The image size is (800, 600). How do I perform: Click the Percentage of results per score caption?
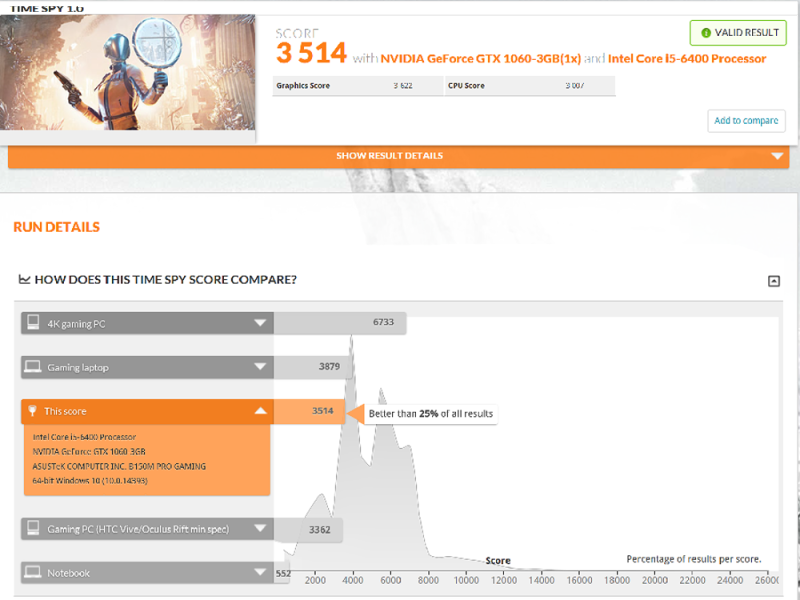coord(694,559)
